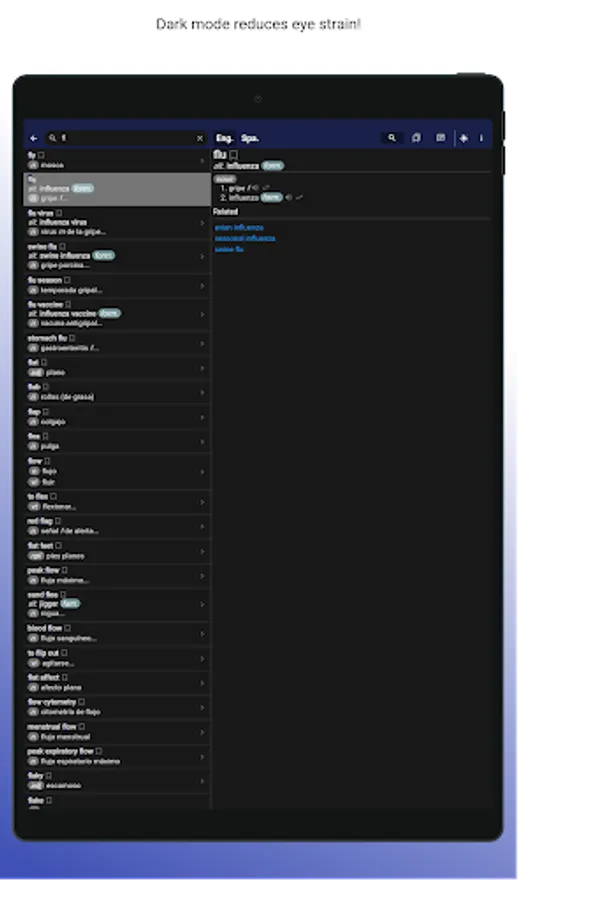Select the 'flap' result entry
Screen dimensions: 612x900
point(117,417)
